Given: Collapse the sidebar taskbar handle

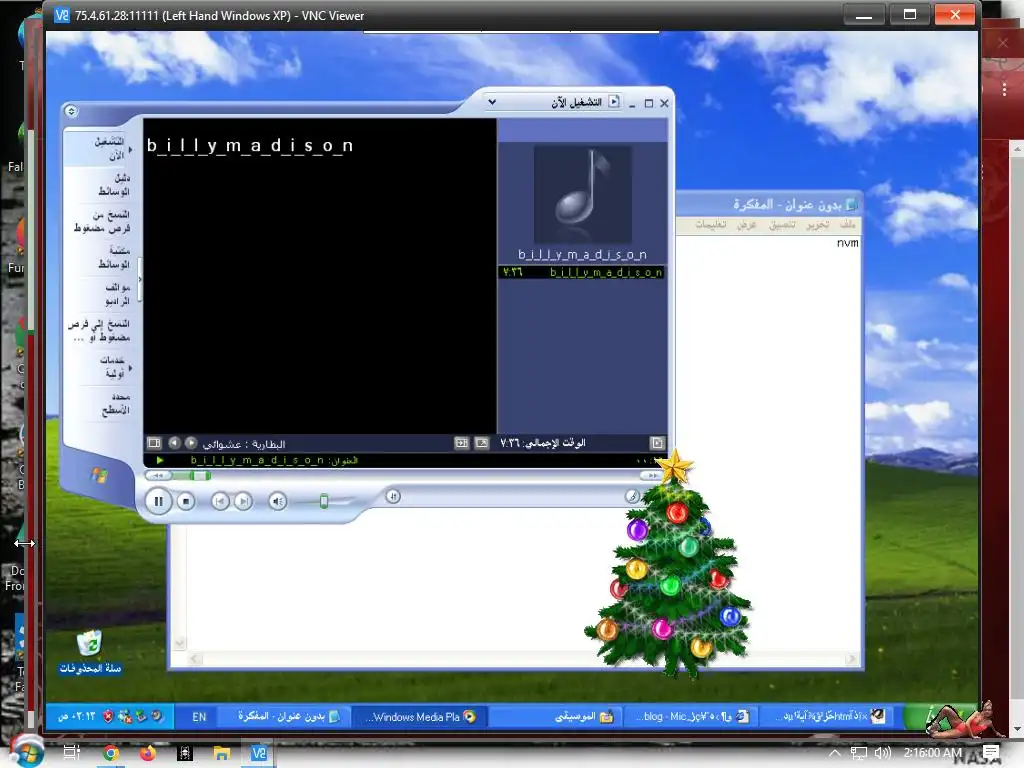Looking at the screenshot, I should [140, 279].
